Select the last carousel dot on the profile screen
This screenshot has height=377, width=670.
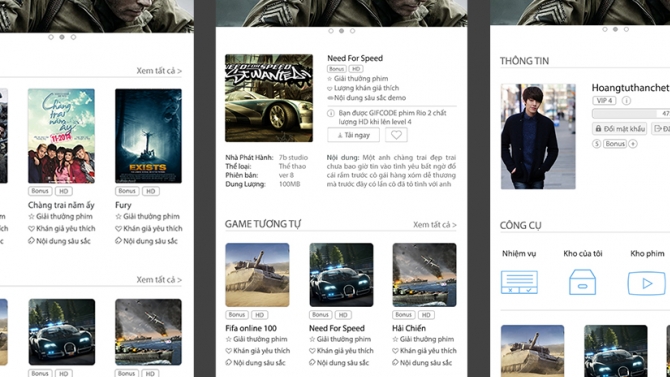tap(626, 29)
